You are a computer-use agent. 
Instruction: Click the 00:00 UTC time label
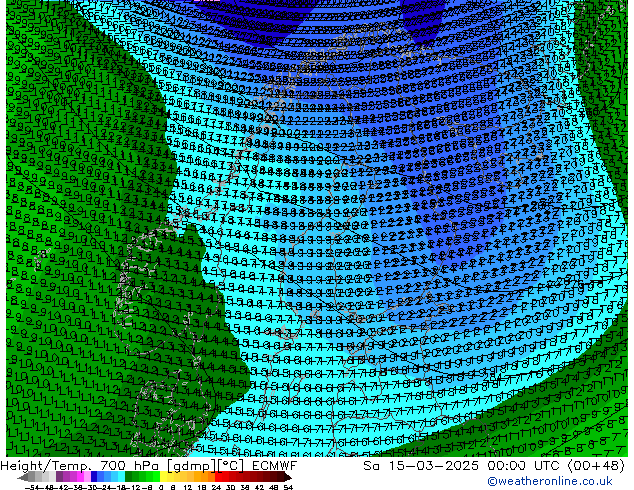tap(525, 466)
